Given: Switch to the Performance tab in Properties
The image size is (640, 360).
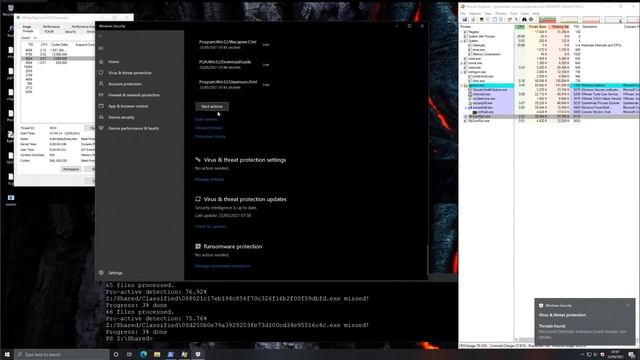Looking at the screenshot, I should point(51,27).
